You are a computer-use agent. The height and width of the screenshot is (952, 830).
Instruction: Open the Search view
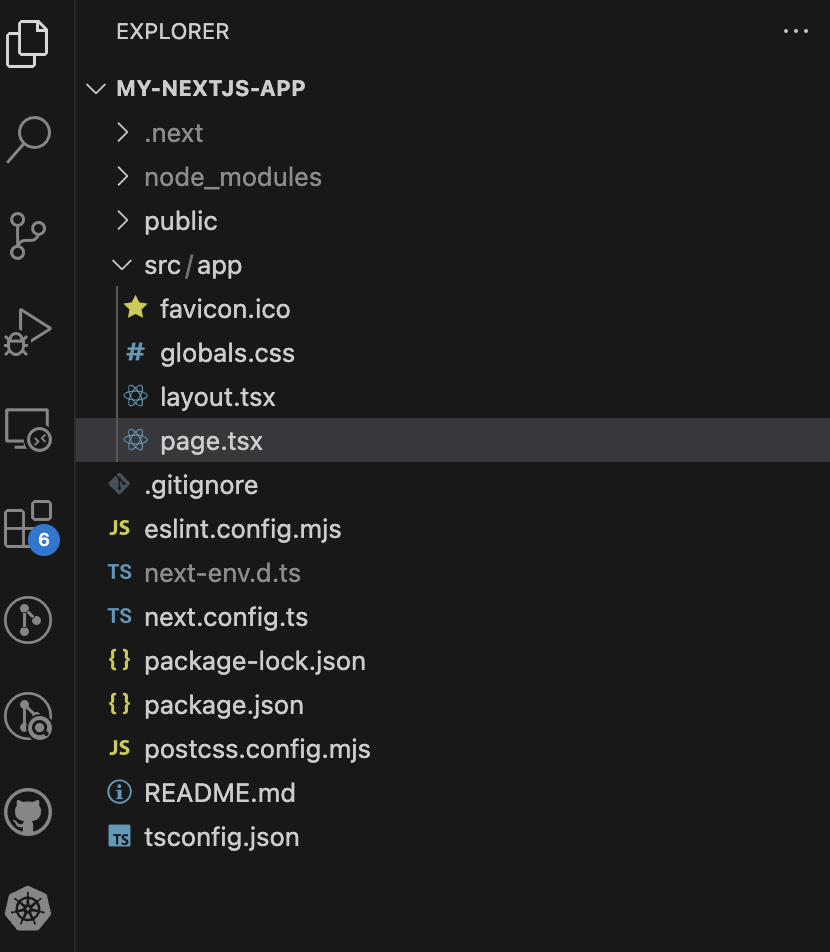[x=29, y=140]
